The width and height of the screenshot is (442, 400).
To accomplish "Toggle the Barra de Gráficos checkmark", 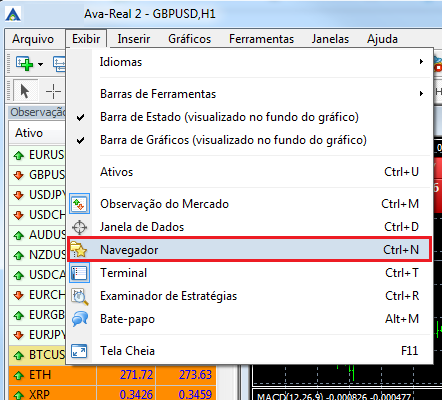I will pos(80,140).
